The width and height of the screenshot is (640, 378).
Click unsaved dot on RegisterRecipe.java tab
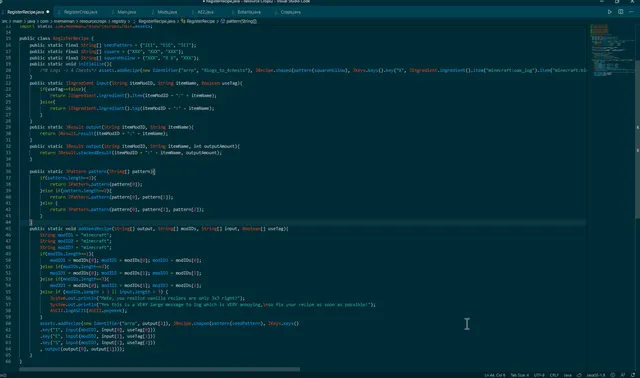(x=48, y=12)
